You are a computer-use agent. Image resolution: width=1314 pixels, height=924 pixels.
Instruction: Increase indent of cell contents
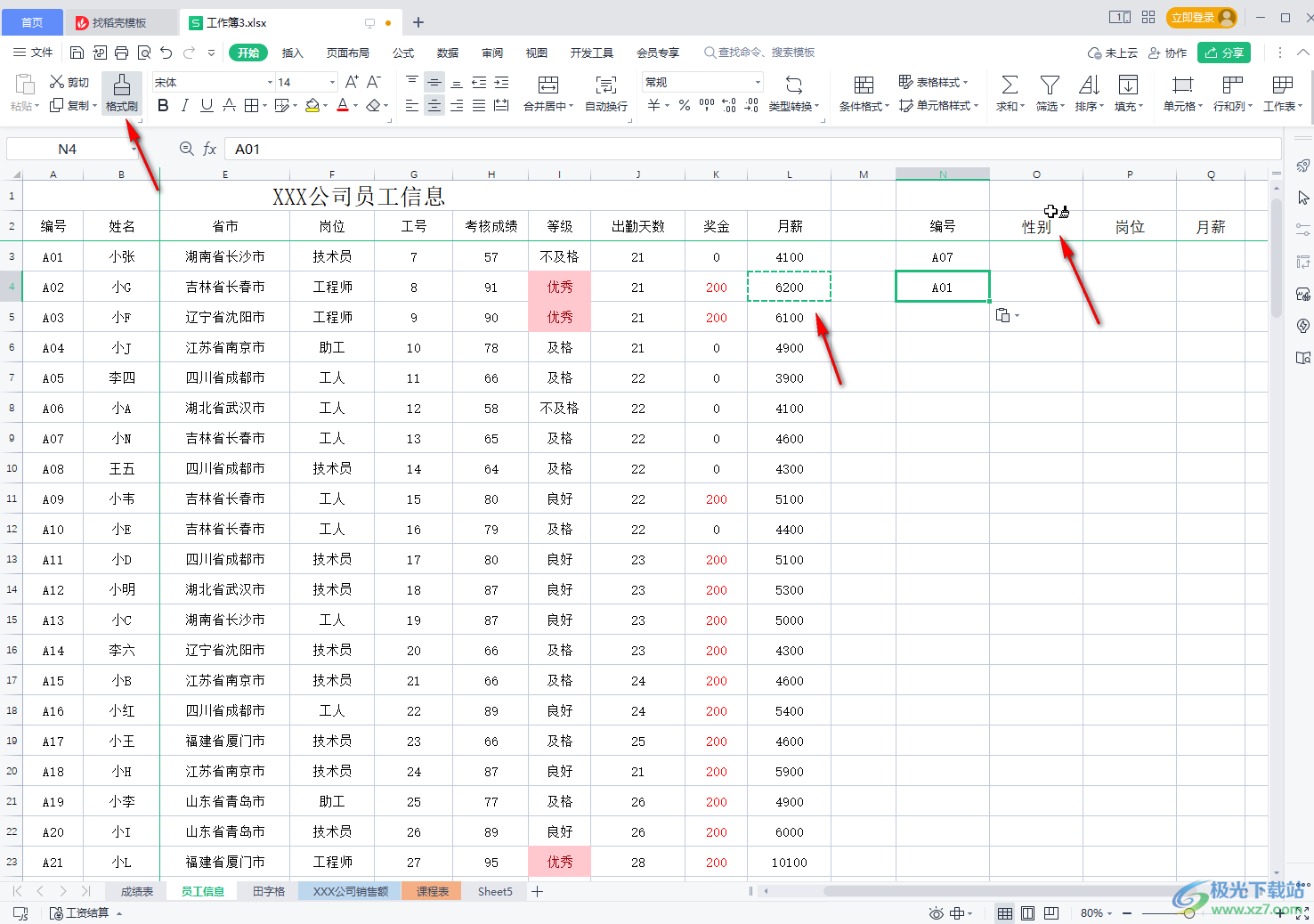click(501, 82)
